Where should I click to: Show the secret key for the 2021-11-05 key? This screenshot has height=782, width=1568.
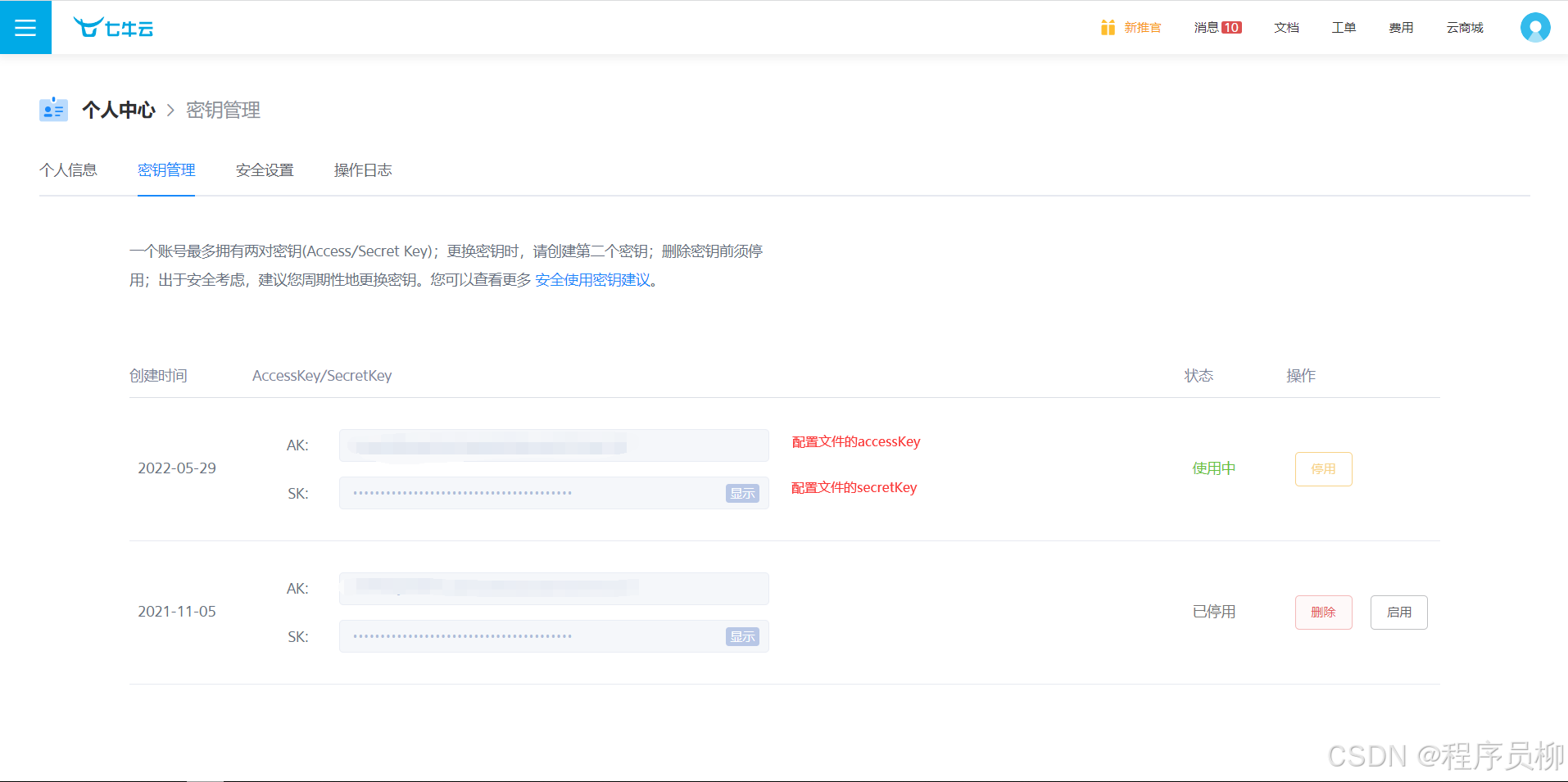pos(742,636)
